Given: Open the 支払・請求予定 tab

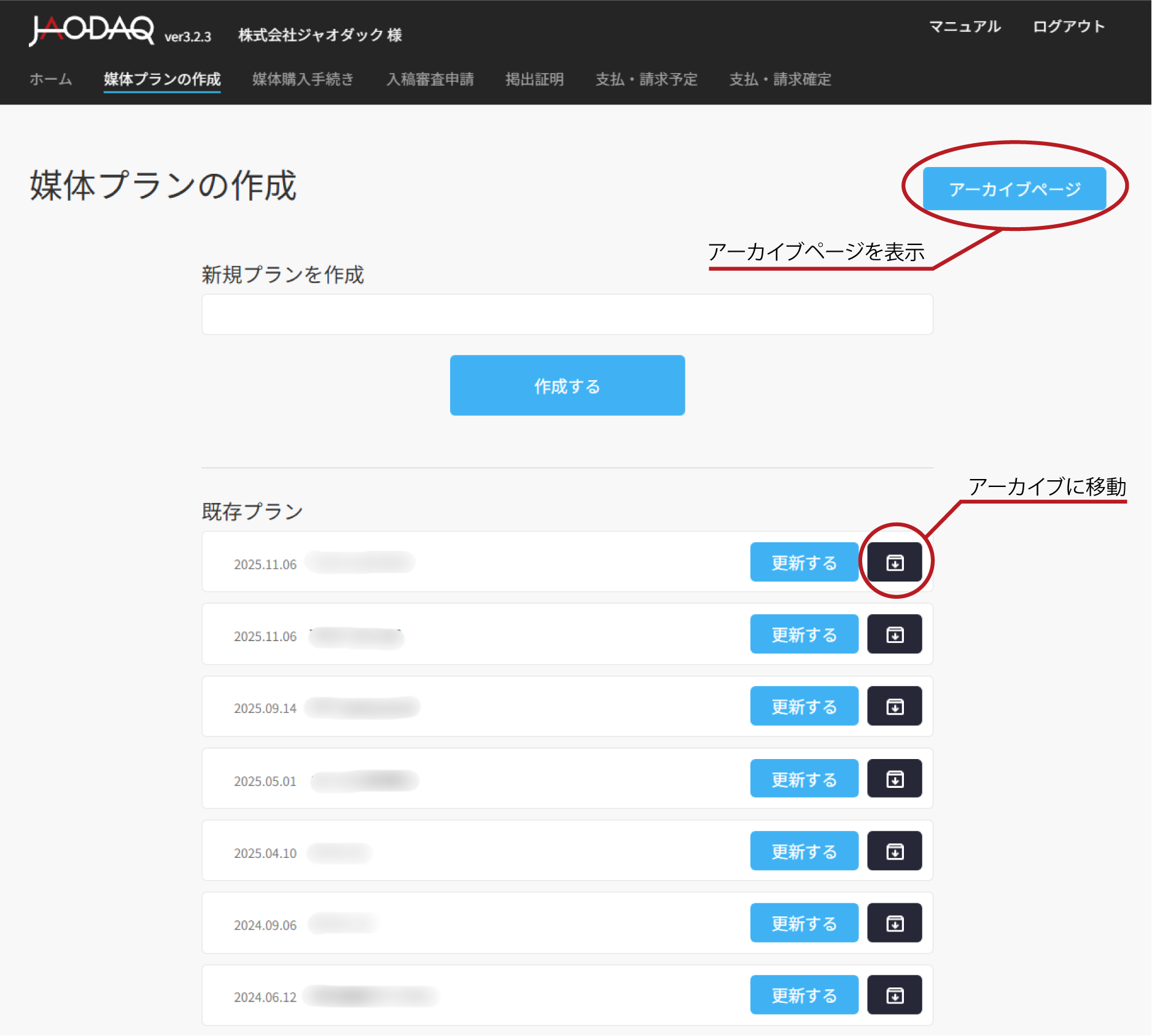Looking at the screenshot, I should (647, 79).
